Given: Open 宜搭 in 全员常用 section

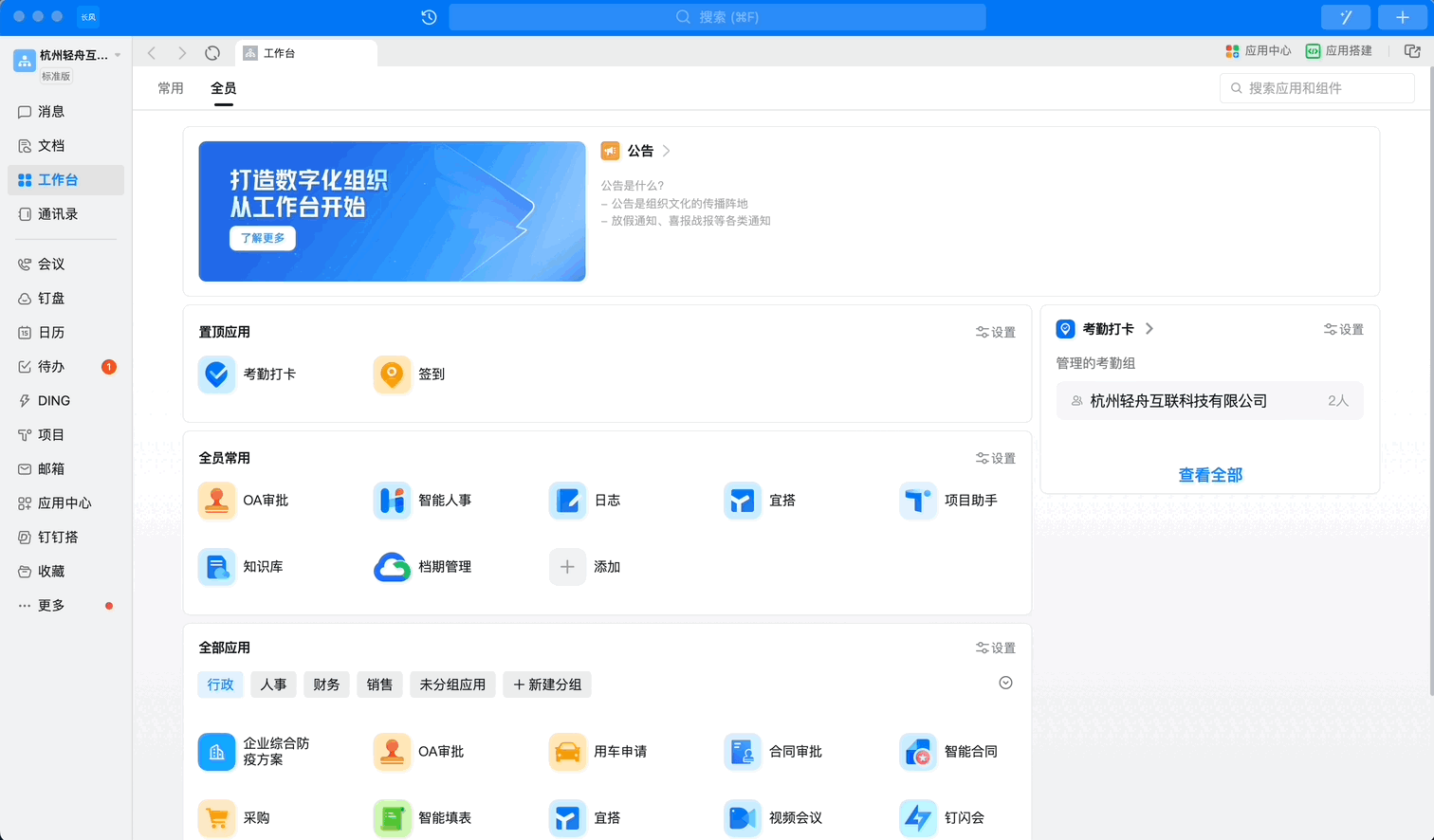Looking at the screenshot, I should tap(743, 501).
